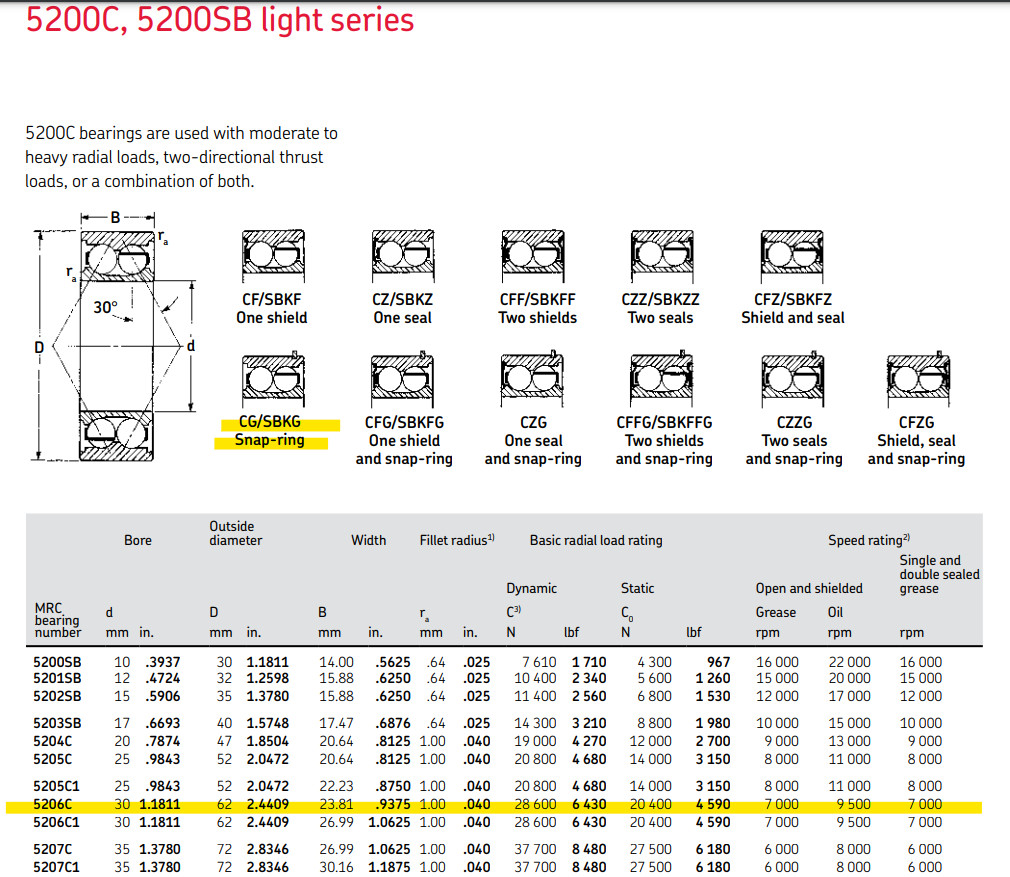Click the 5200C bearings description paragraph
This screenshot has width=1010, height=877.
[181, 157]
